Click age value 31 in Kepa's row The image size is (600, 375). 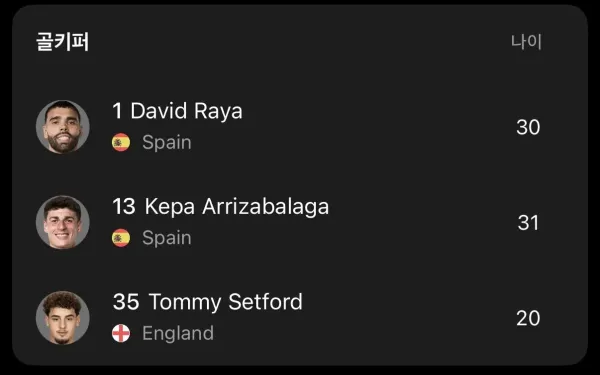[528, 222]
